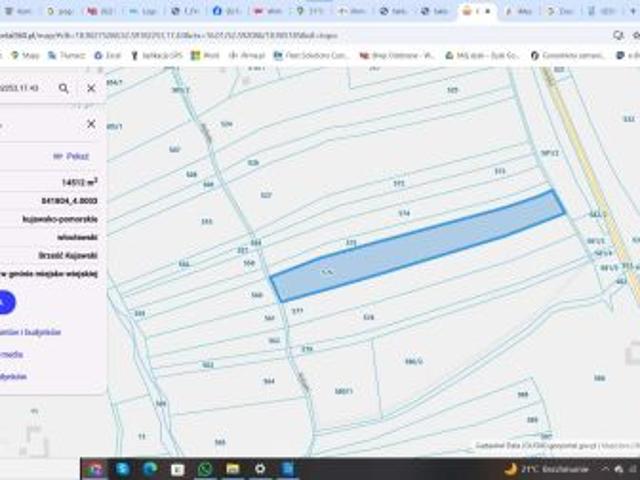Viewport: 640px width, 480px height.
Task: Click the Pokaż link in panel
Action: (x=72, y=156)
